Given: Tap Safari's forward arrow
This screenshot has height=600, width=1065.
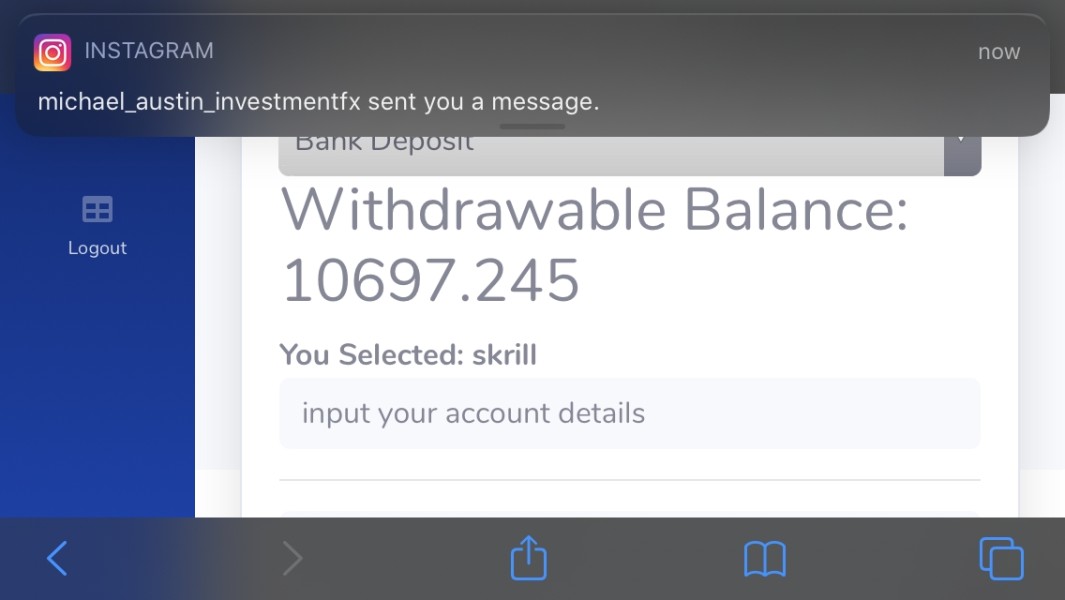Looking at the screenshot, I should pyautogui.click(x=293, y=559).
